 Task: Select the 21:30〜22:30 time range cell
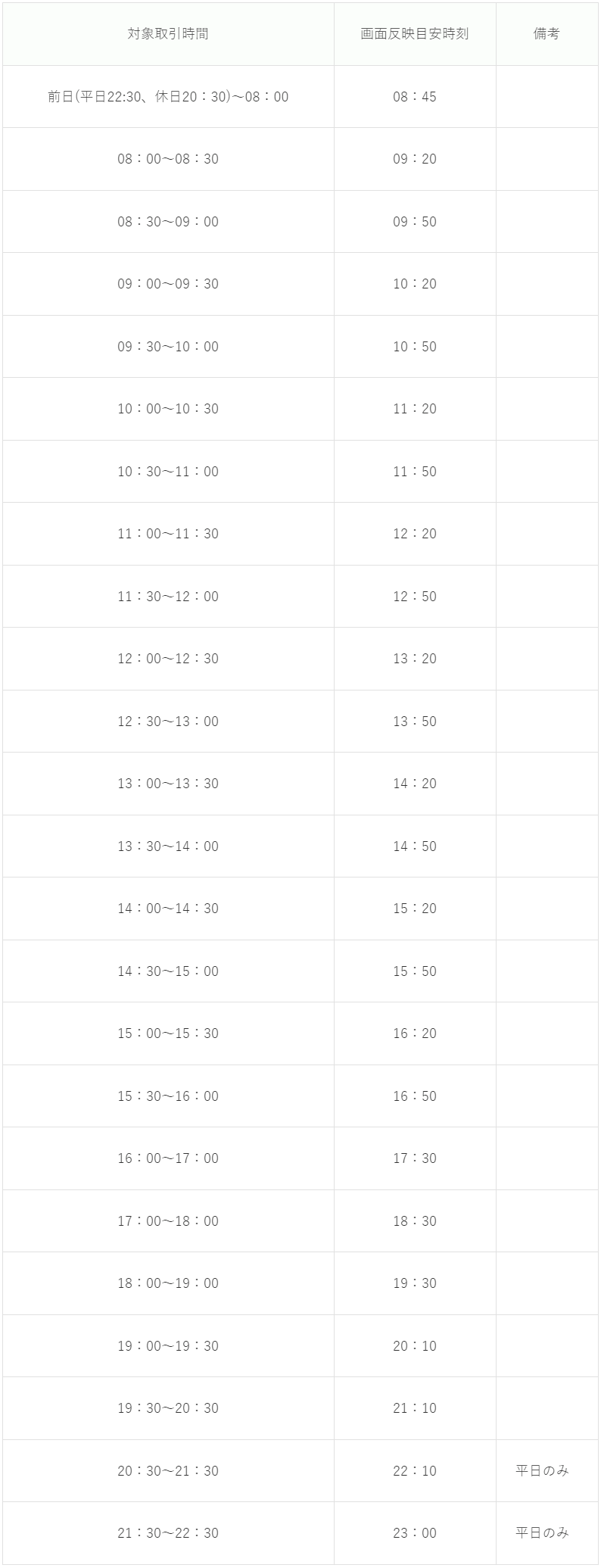click(x=168, y=1533)
